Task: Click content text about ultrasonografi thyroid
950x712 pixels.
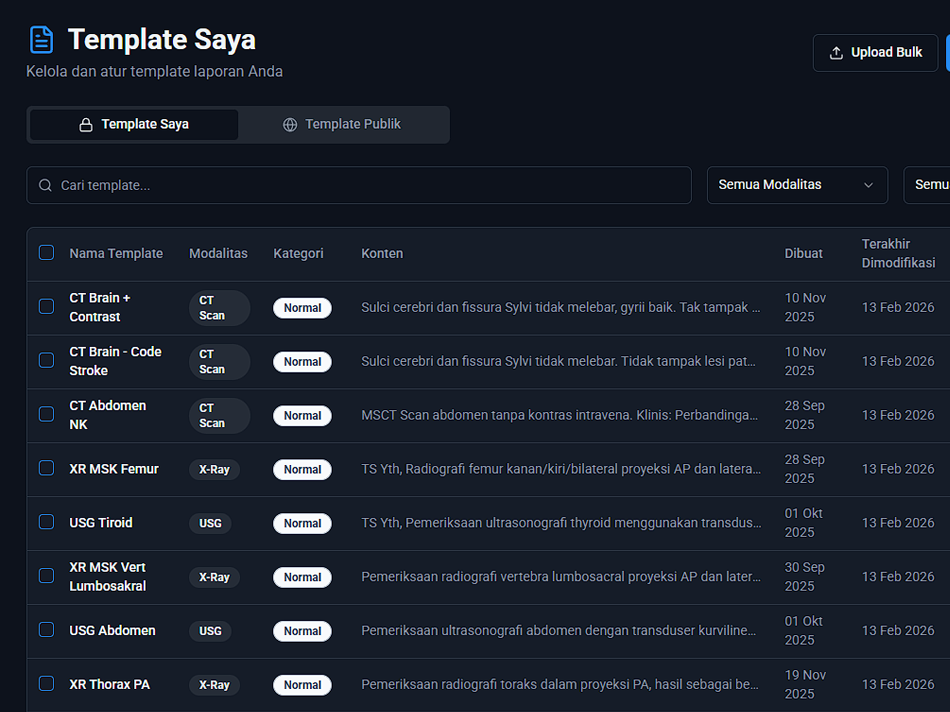Action: tap(561, 523)
